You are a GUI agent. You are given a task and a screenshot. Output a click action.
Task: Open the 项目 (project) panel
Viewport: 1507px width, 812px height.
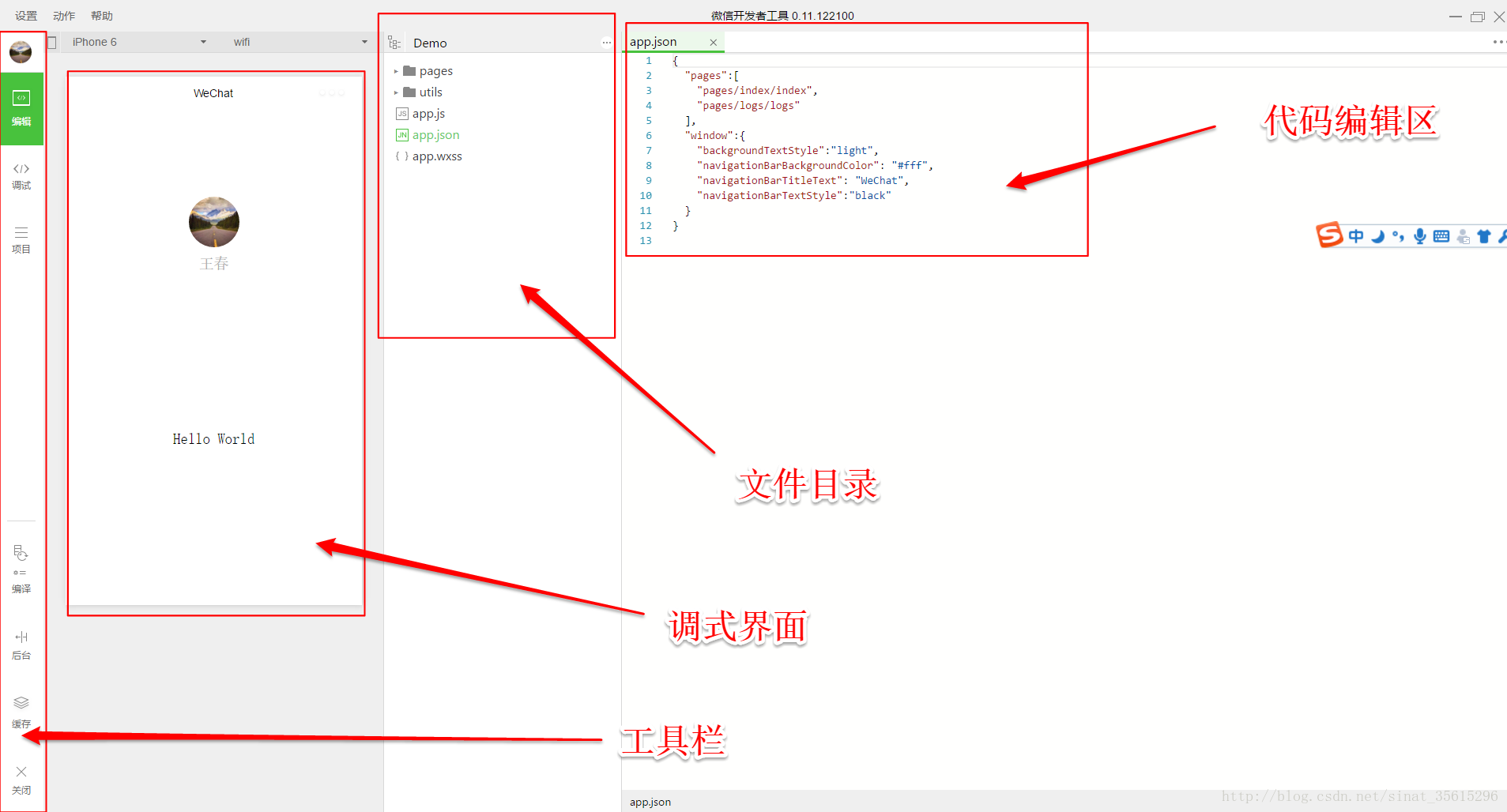21,240
